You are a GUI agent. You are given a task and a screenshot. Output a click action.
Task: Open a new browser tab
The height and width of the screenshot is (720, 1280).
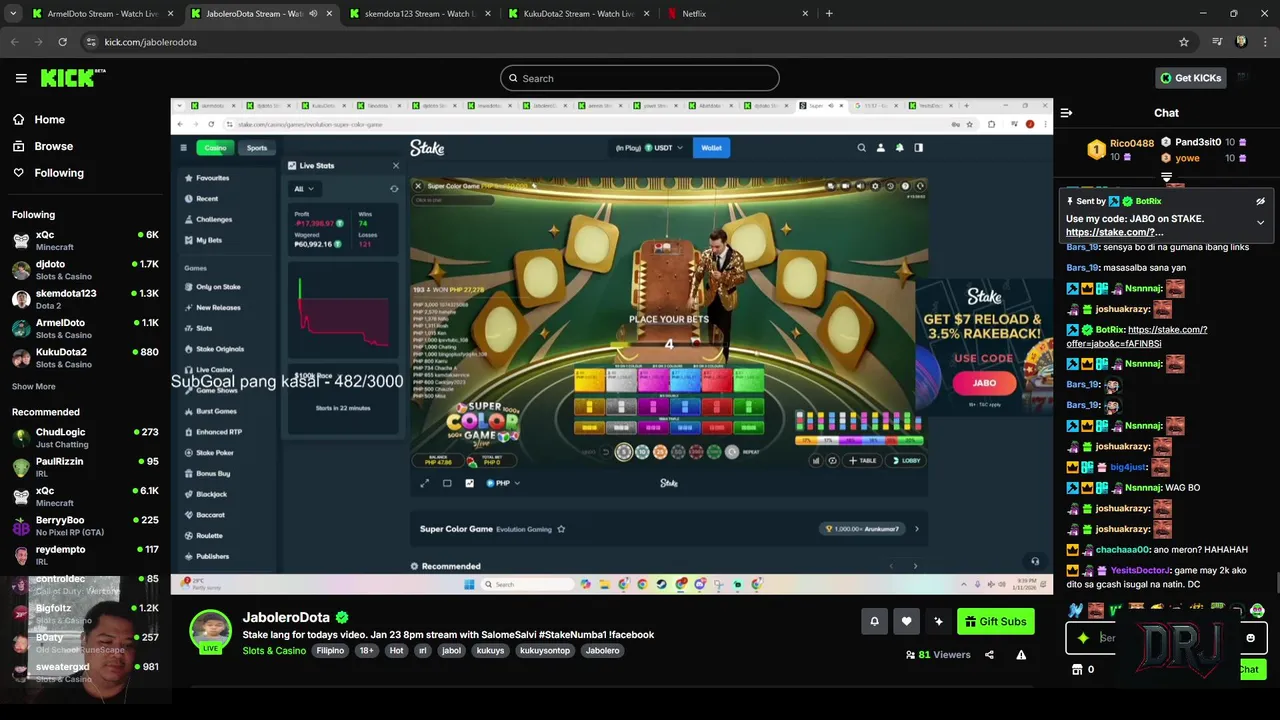click(x=829, y=14)
